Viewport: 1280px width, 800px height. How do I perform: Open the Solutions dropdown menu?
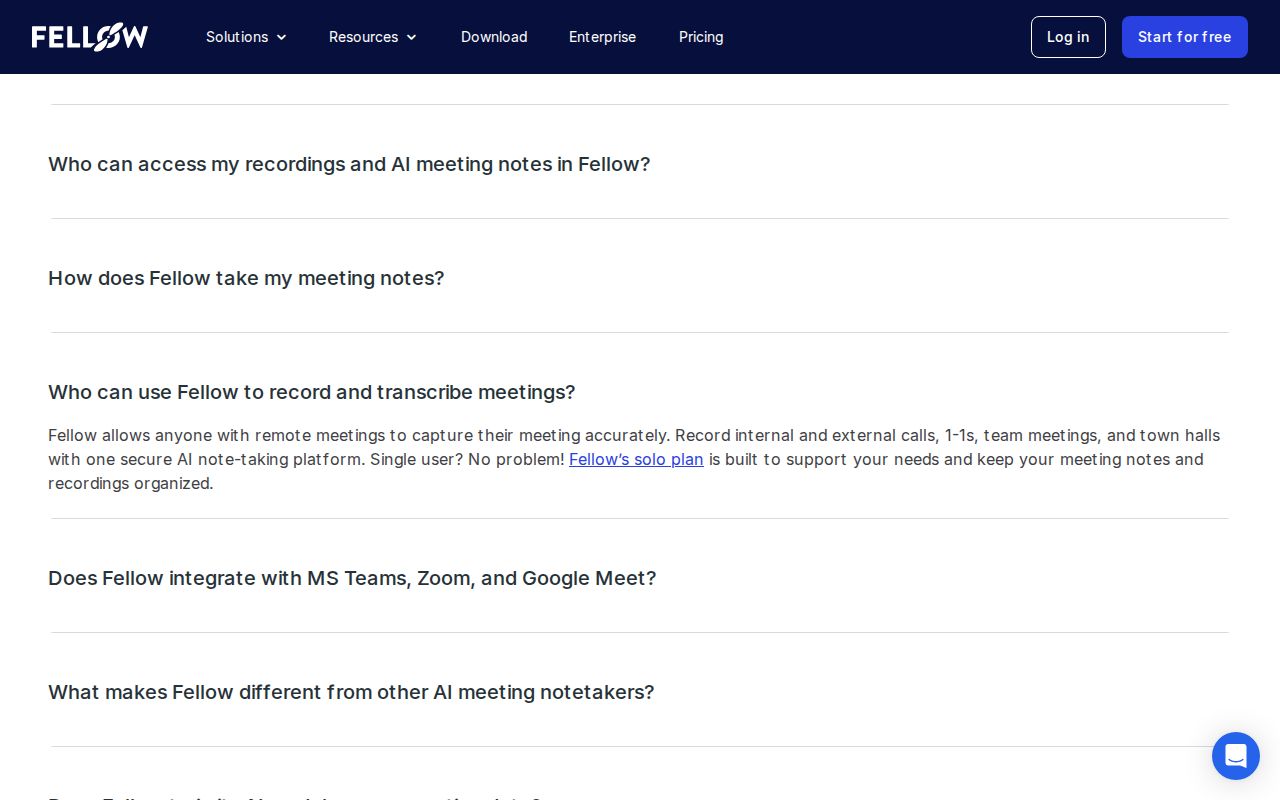pos(246,37)
